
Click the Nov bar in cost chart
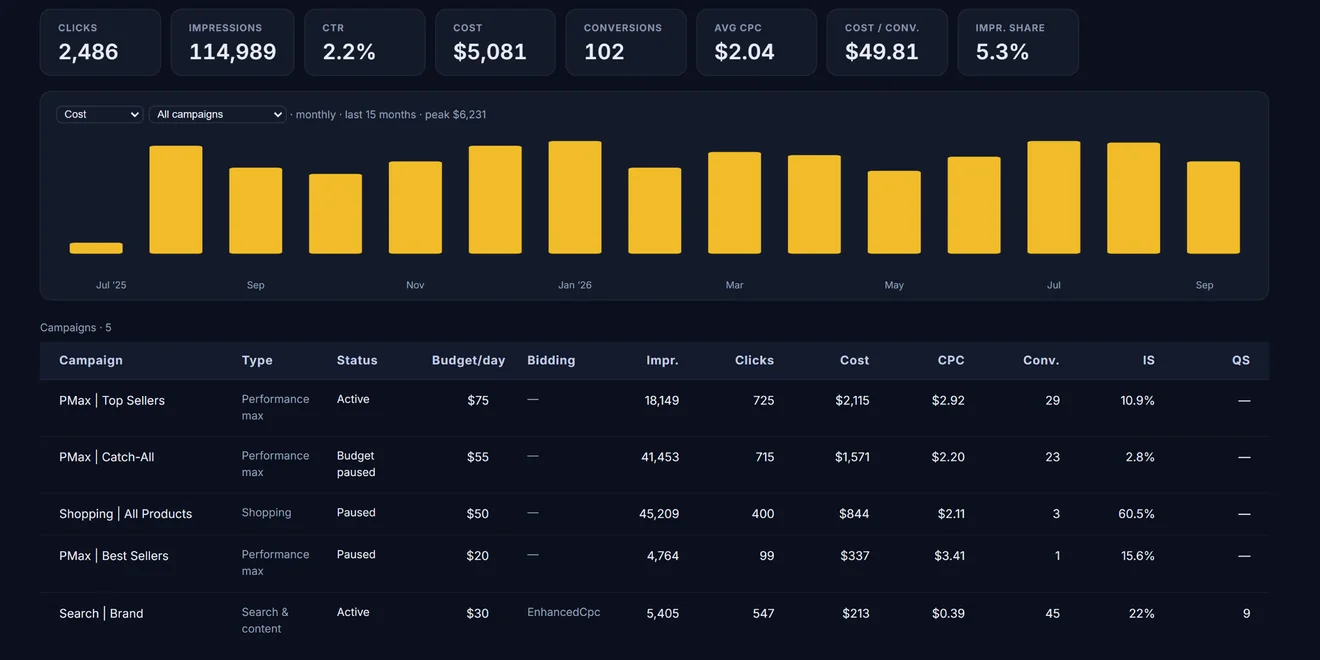415,207
